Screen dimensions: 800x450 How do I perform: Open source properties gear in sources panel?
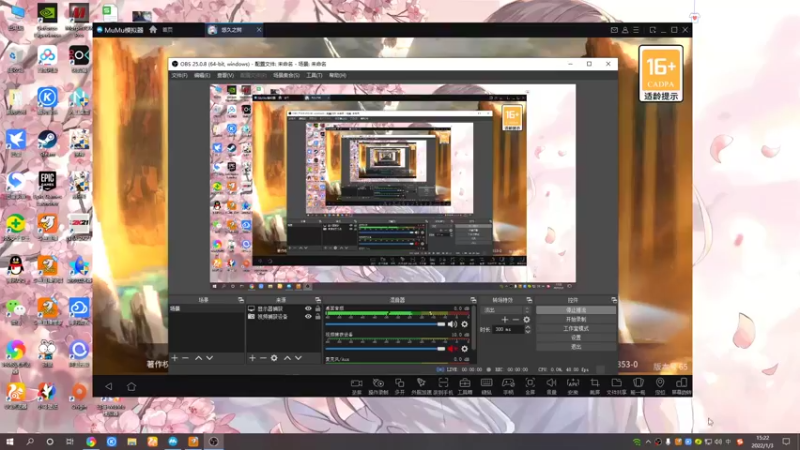274,358
